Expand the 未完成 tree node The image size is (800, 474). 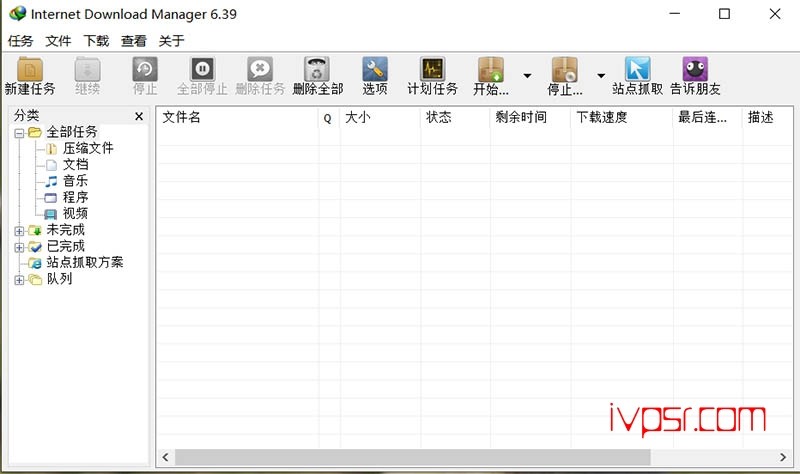tap(19, 231)
